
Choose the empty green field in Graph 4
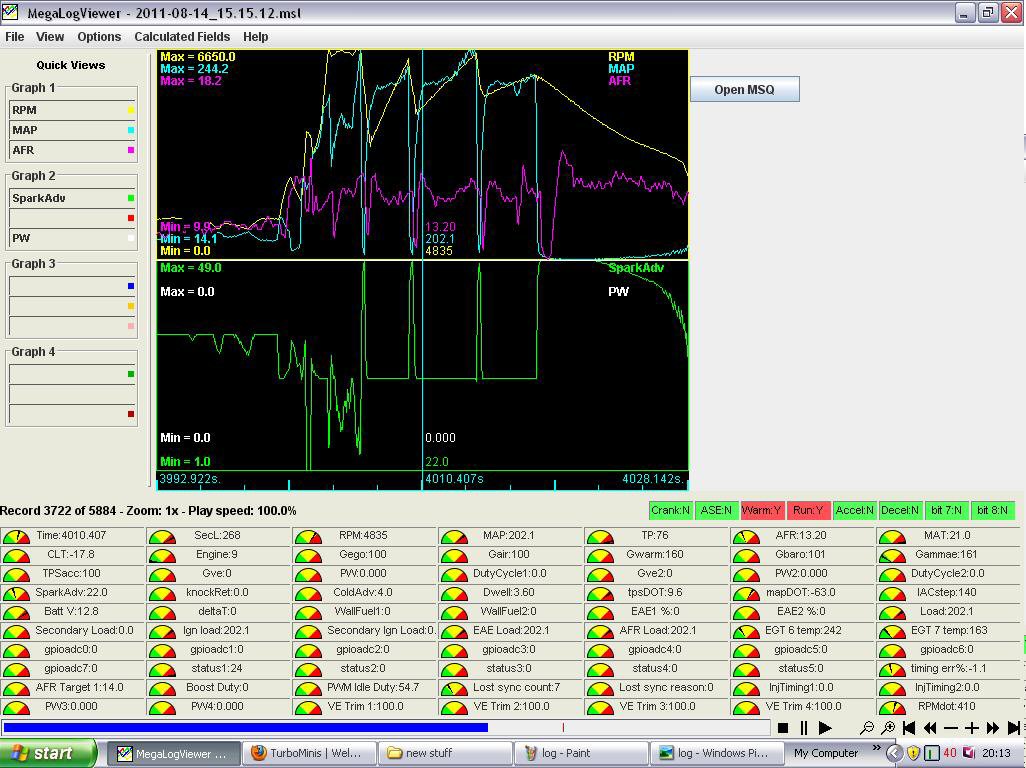pos(72,374)
